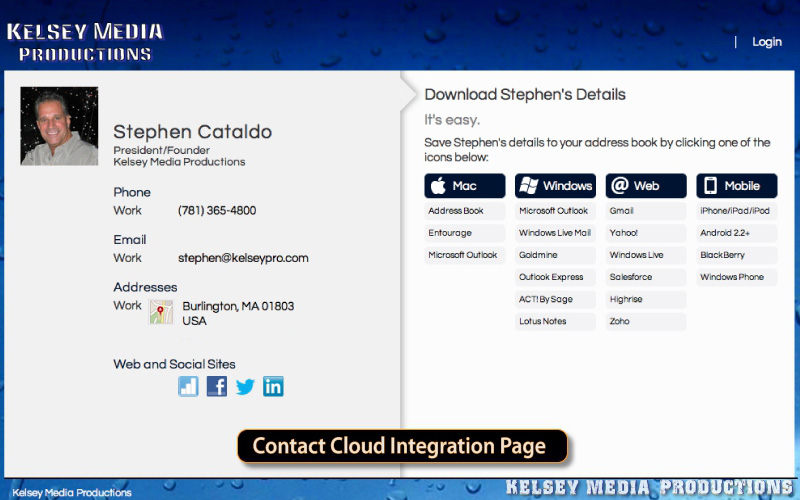Click the Mobile category header
Image resolution: width=800 pixels, height=500 pixels.
(x=737, y=186)
